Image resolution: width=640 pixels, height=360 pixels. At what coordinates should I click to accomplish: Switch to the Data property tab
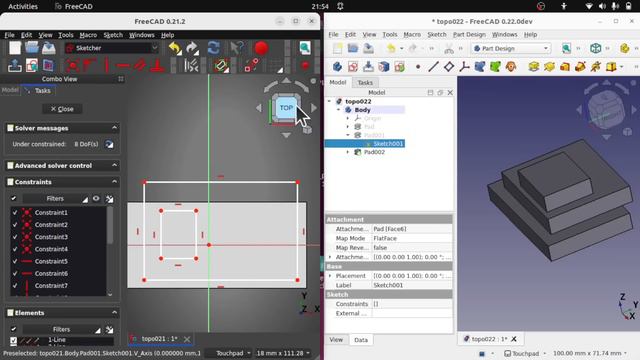(361, 340)
